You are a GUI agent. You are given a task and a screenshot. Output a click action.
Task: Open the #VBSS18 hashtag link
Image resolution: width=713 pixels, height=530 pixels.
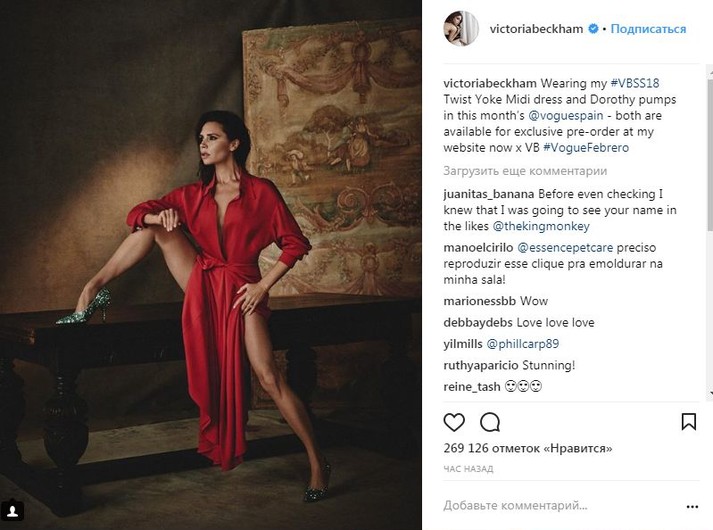634,83
